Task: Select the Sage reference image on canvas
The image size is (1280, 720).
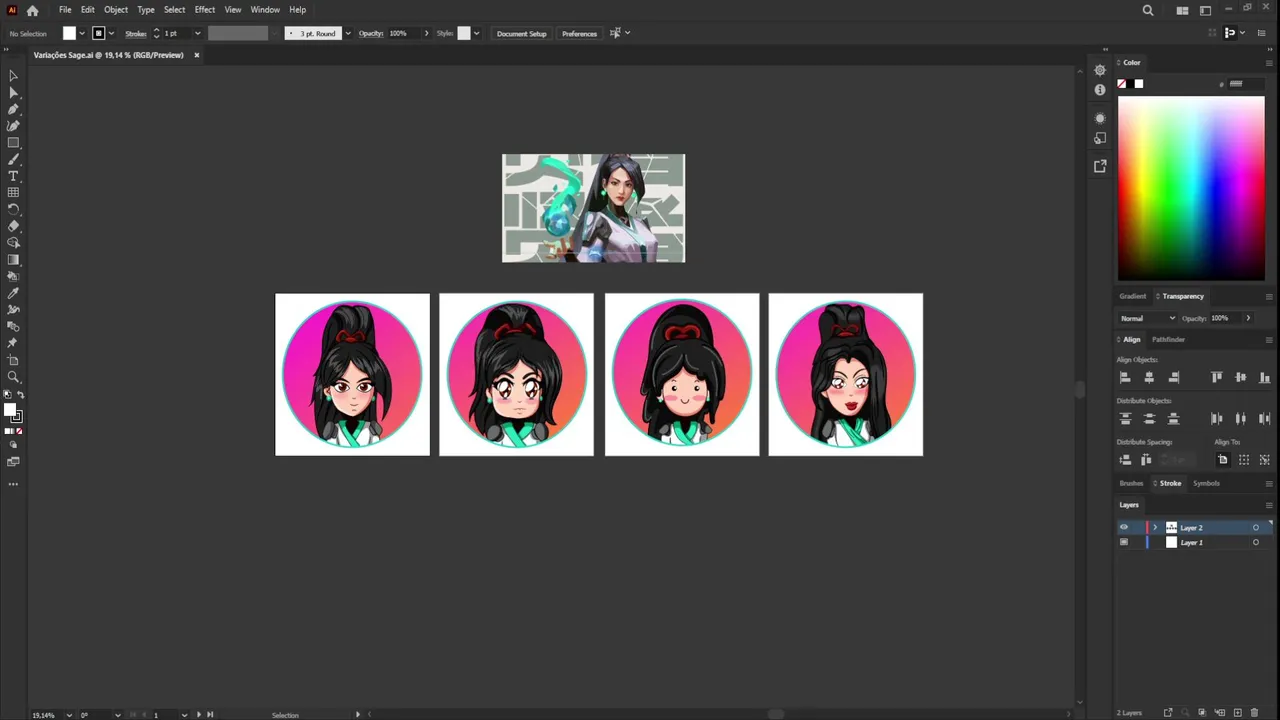Action: (x=593, y=208)
